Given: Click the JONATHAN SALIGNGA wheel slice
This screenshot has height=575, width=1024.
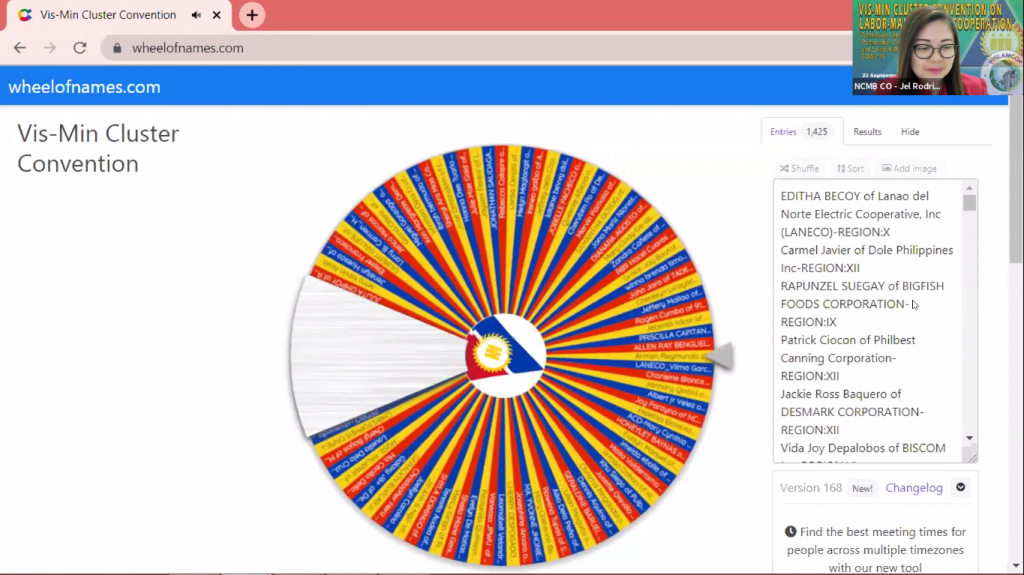Looking at the screenshot, I should (490, 189).
